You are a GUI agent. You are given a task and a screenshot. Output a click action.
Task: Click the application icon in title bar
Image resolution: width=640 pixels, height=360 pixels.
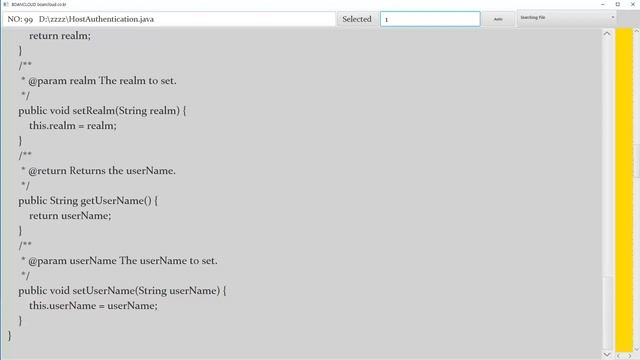6,4
